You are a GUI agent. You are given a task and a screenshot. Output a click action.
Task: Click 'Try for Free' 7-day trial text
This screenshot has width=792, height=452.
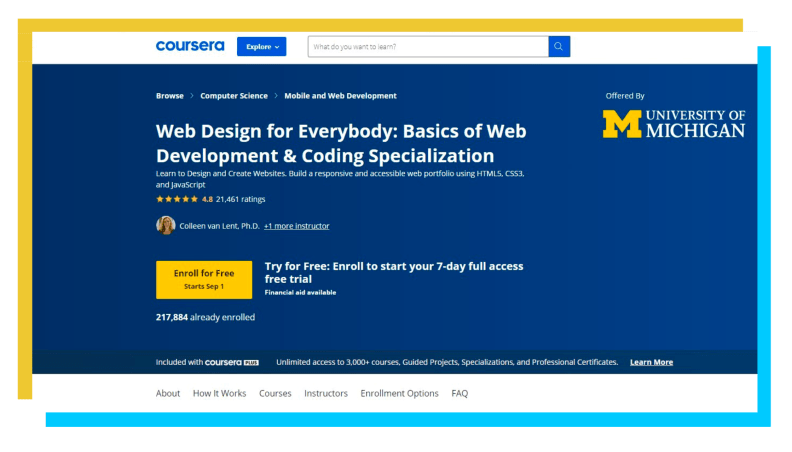394,273
